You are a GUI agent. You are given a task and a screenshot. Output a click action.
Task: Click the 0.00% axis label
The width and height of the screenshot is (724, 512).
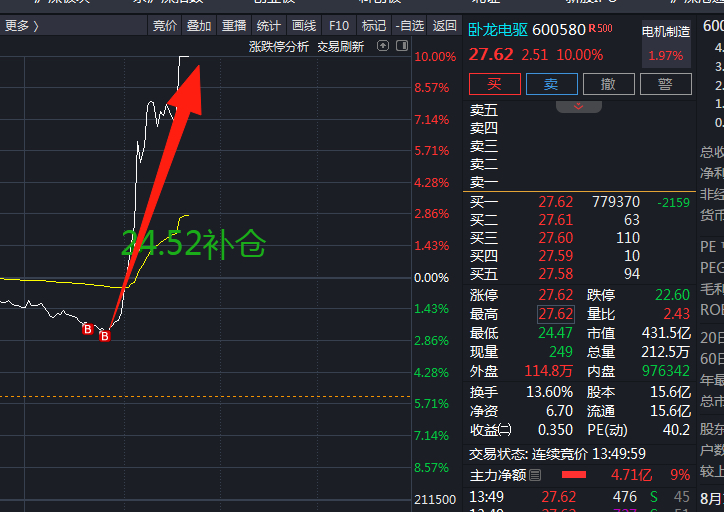(431, 278)
